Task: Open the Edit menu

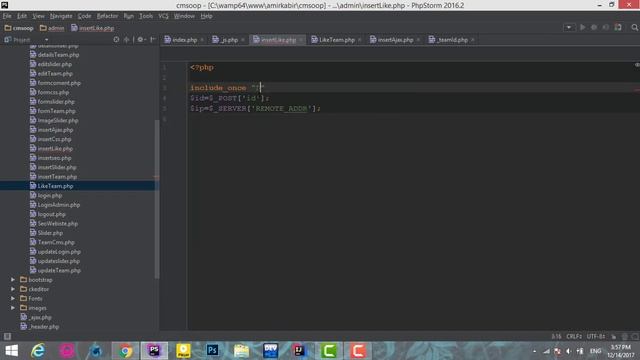Action: 22,16
